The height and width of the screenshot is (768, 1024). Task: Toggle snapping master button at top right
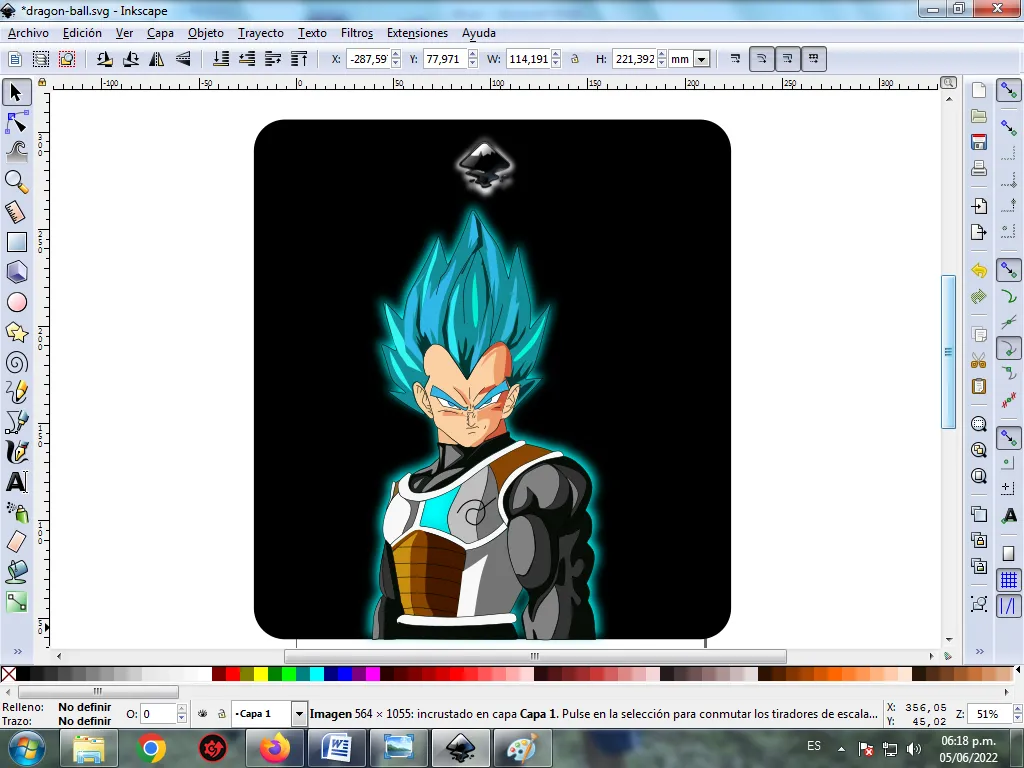coord(1009,90)
